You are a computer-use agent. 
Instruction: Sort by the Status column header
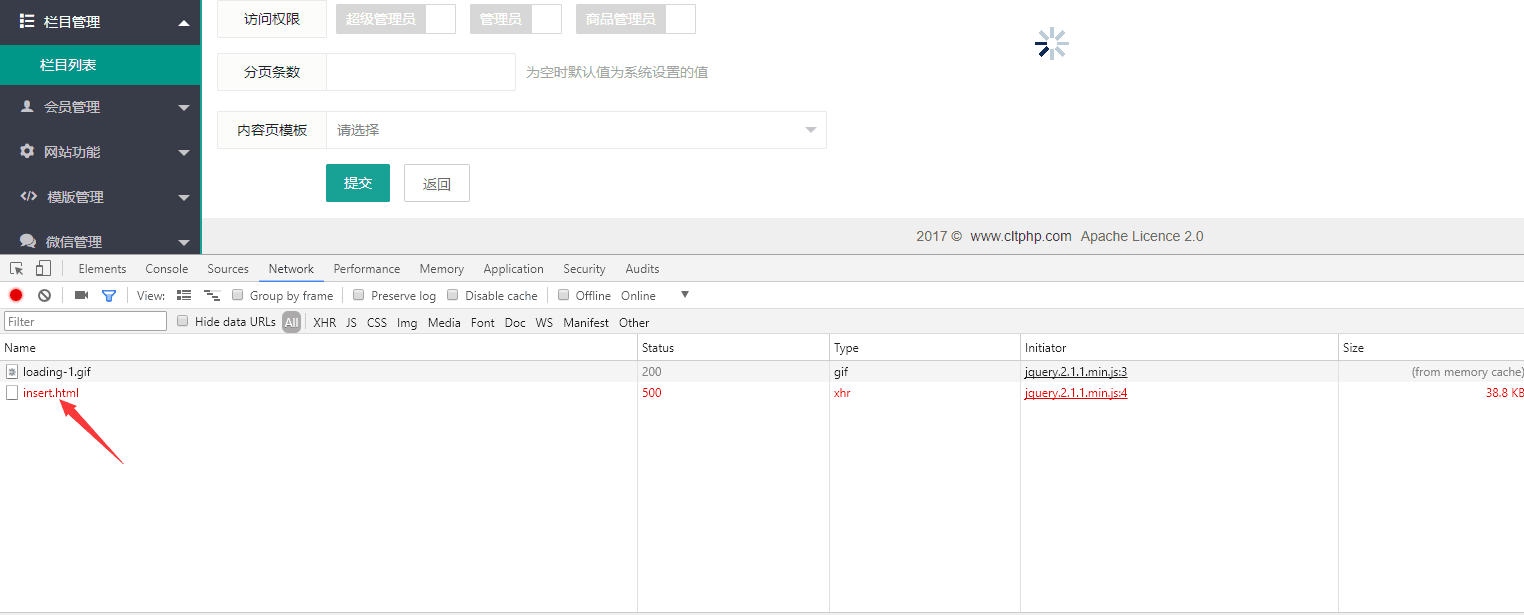[733, 348]
